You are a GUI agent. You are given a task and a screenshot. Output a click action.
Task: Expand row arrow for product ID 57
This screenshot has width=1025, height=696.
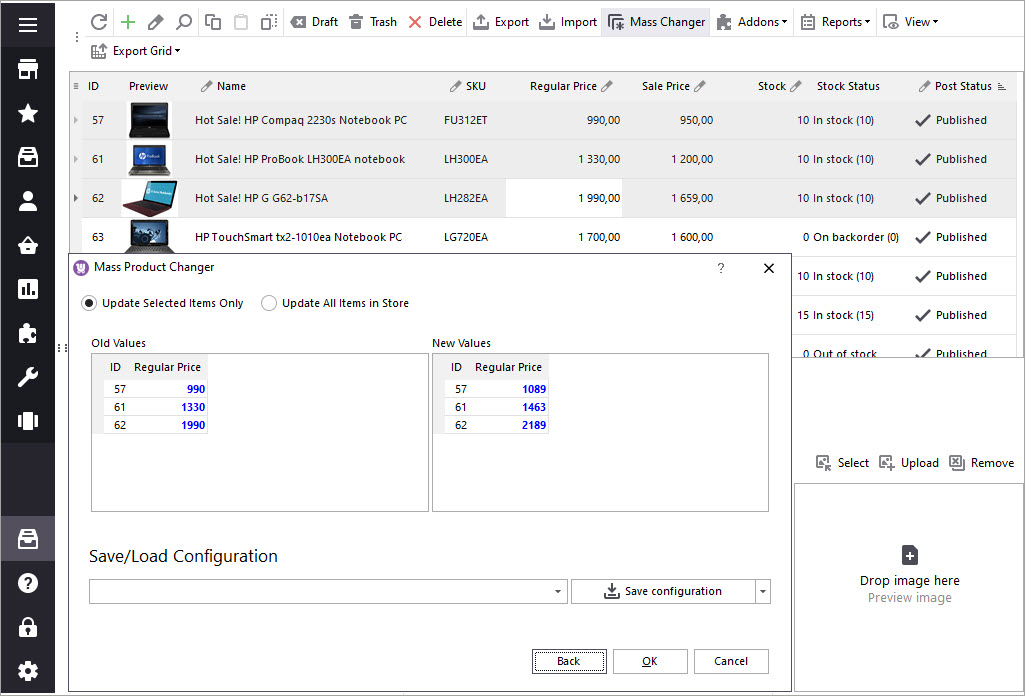(x=76, y=120)
